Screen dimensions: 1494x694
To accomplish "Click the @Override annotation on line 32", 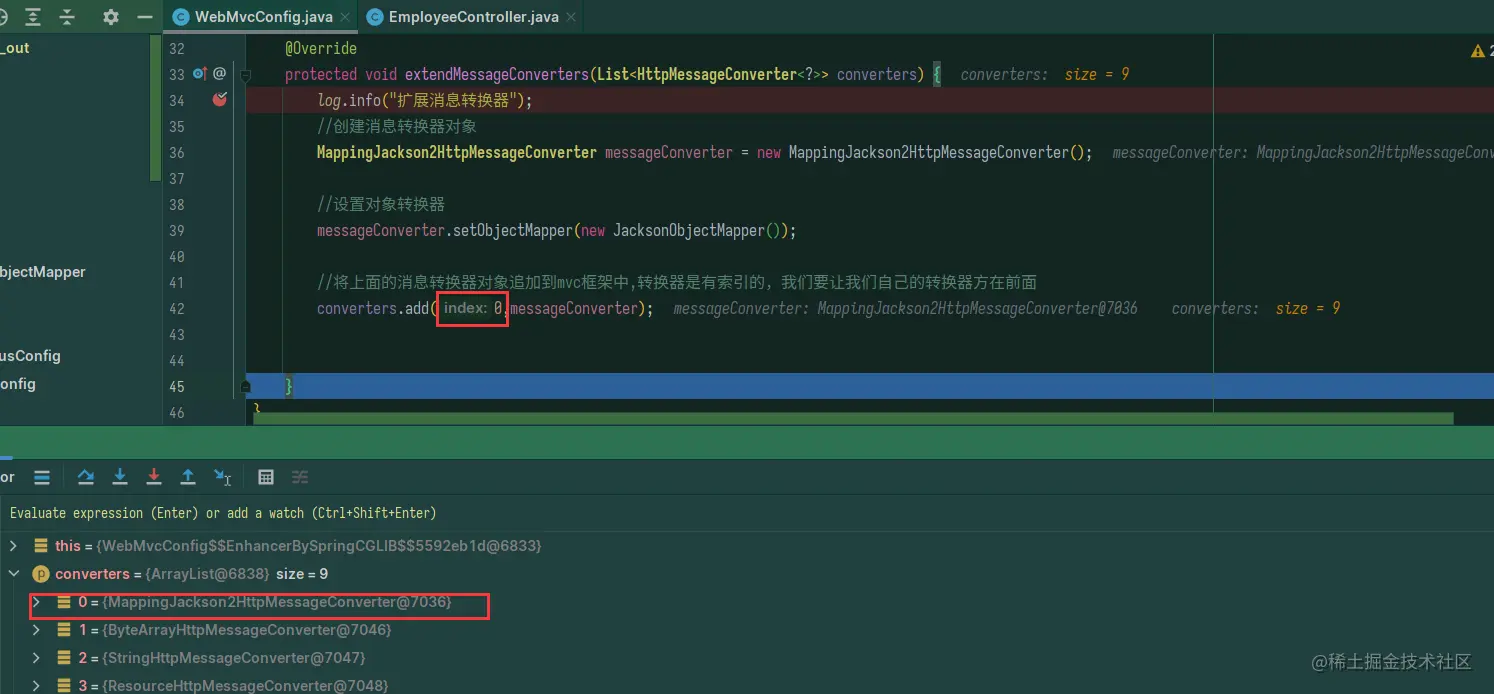I will (x=321, y=48).
